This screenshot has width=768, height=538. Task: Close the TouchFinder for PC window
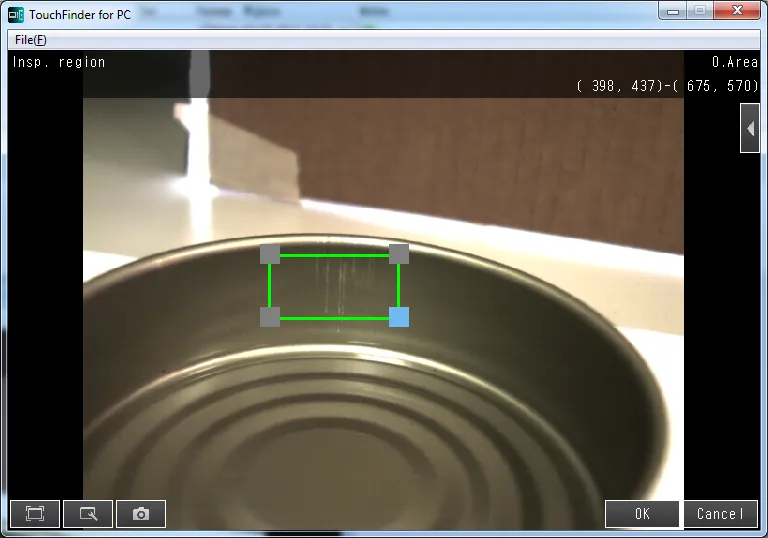tap(738, 11)
